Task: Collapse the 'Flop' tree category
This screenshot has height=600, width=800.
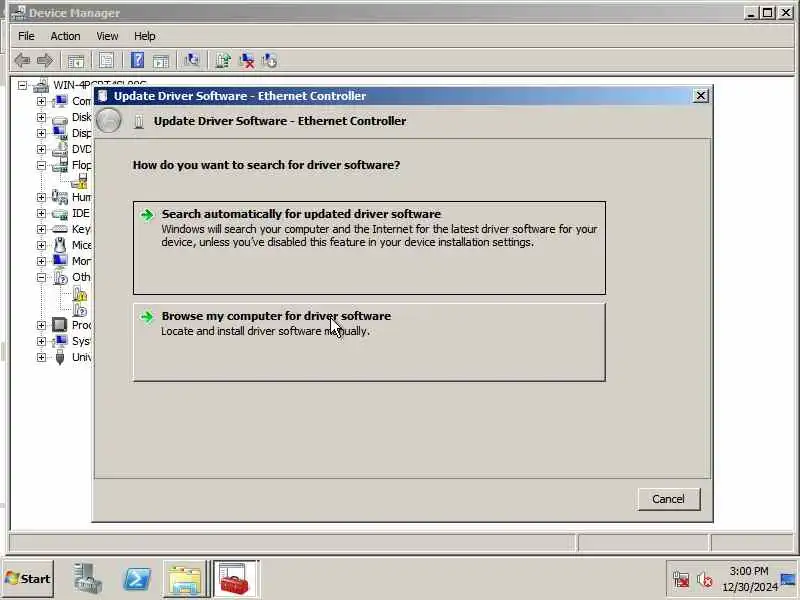Action: (41, 165)
